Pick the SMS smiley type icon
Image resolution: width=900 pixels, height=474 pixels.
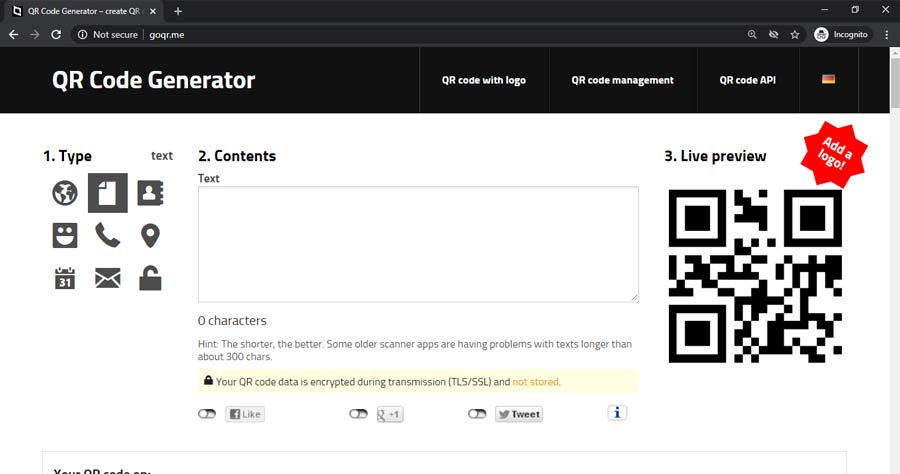(x=65, y=236)
